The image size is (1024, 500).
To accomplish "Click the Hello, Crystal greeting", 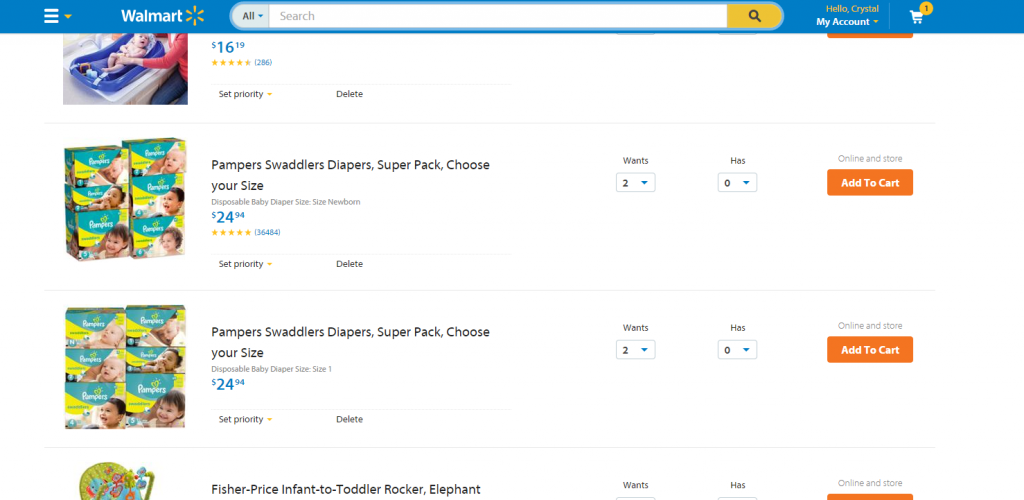I will pos(852,8).
